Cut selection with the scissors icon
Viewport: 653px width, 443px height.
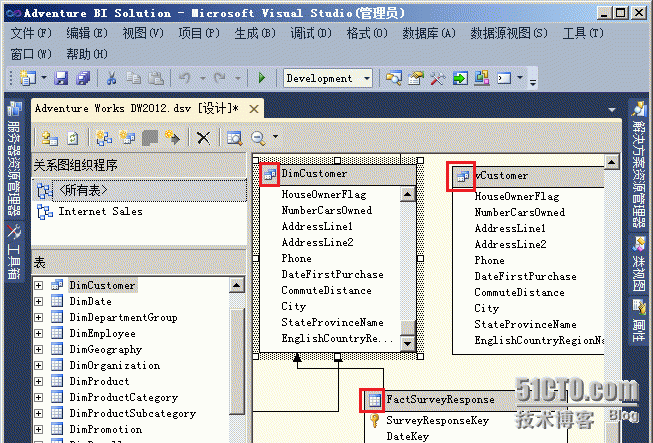tap(111, 78)
